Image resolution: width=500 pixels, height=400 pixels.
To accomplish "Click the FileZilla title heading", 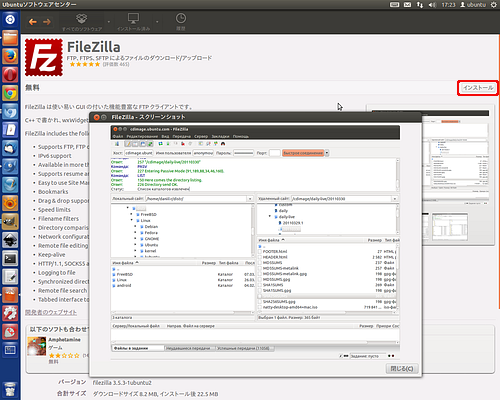I will pos(94,47).
